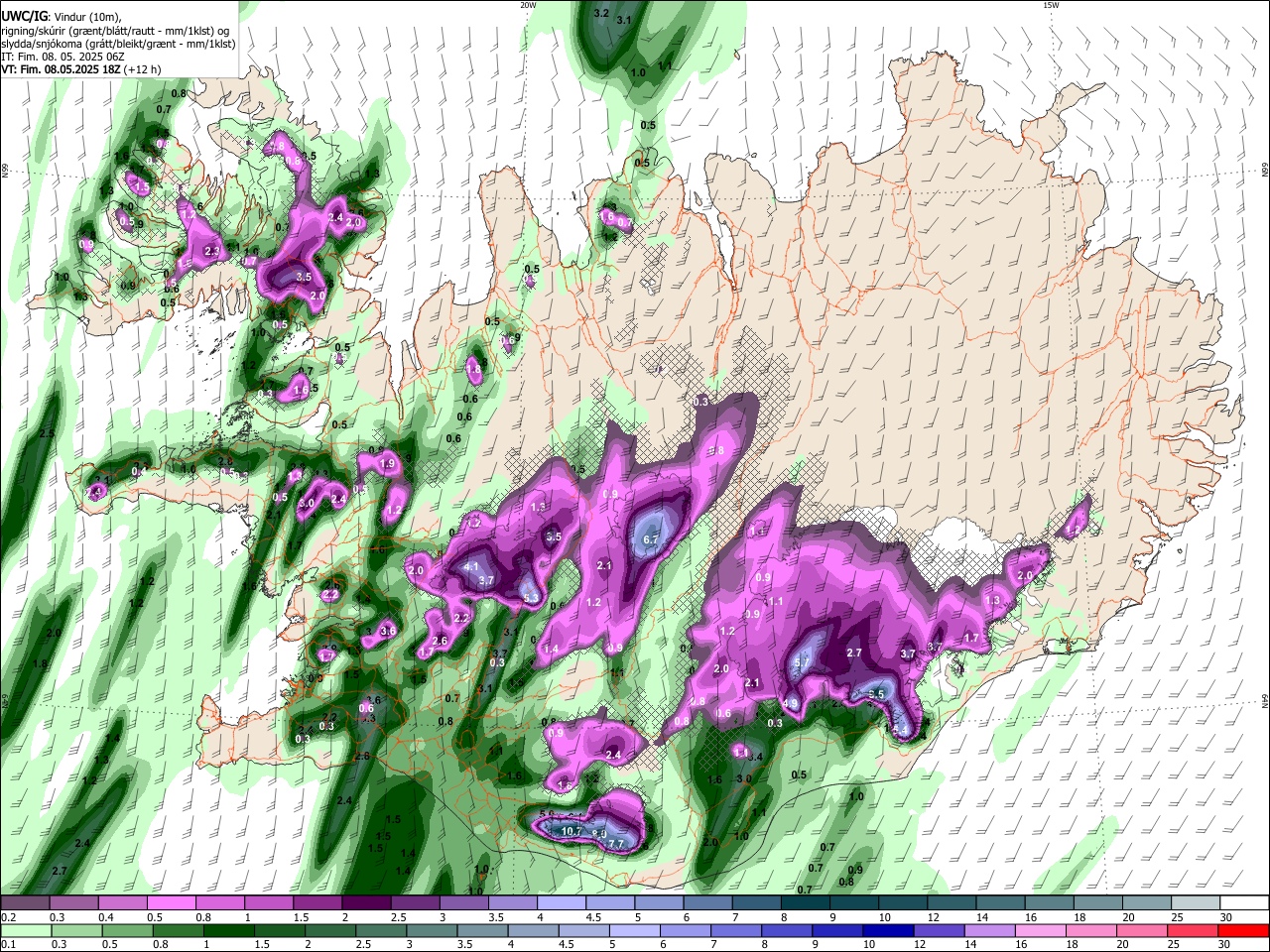This screenshot has height=952, width=1270.
Task: Click the 15W longitude label
Action: pyautogui.click(x=1051, y=5)
